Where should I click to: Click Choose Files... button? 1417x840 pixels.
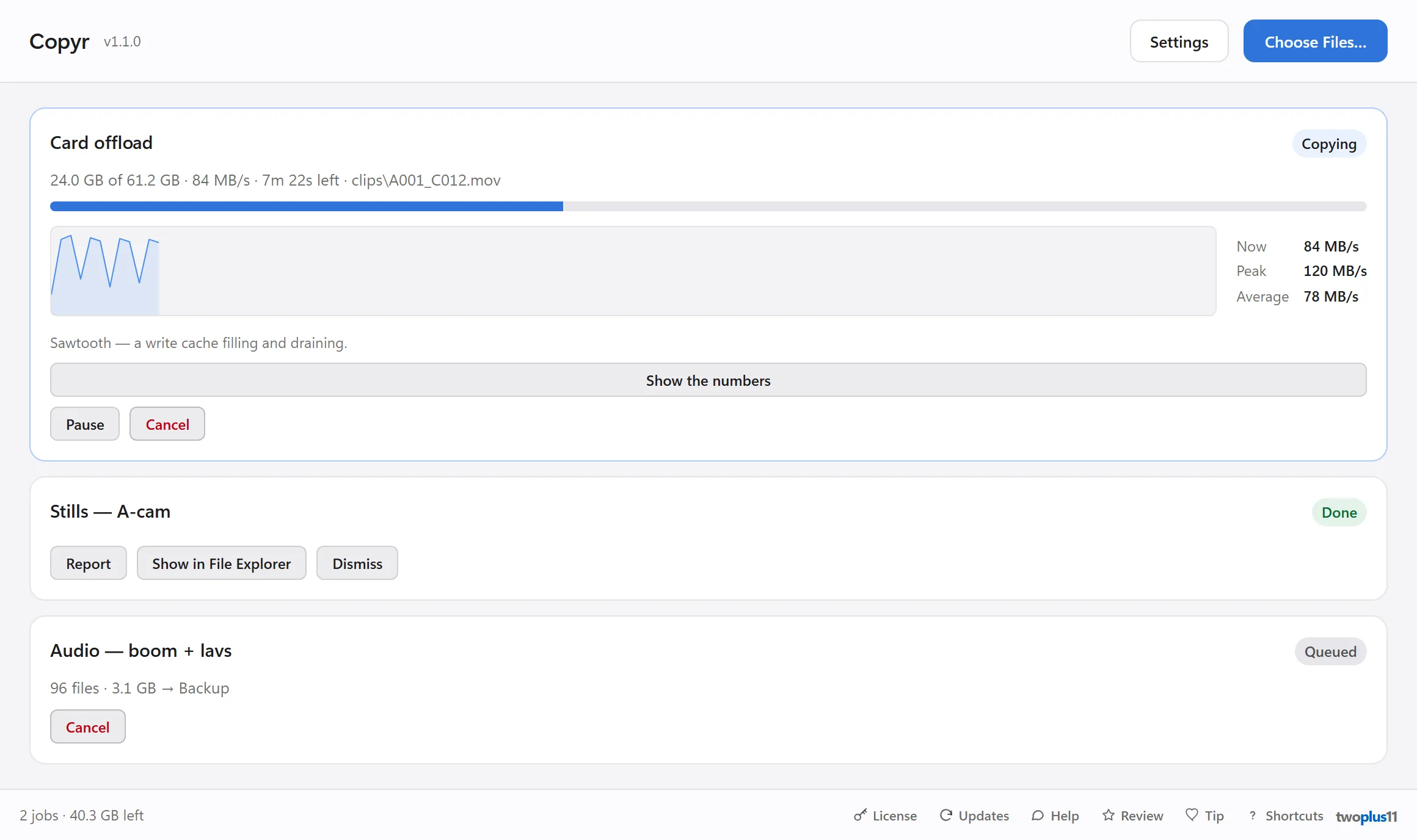click(x=1315, y=41)
